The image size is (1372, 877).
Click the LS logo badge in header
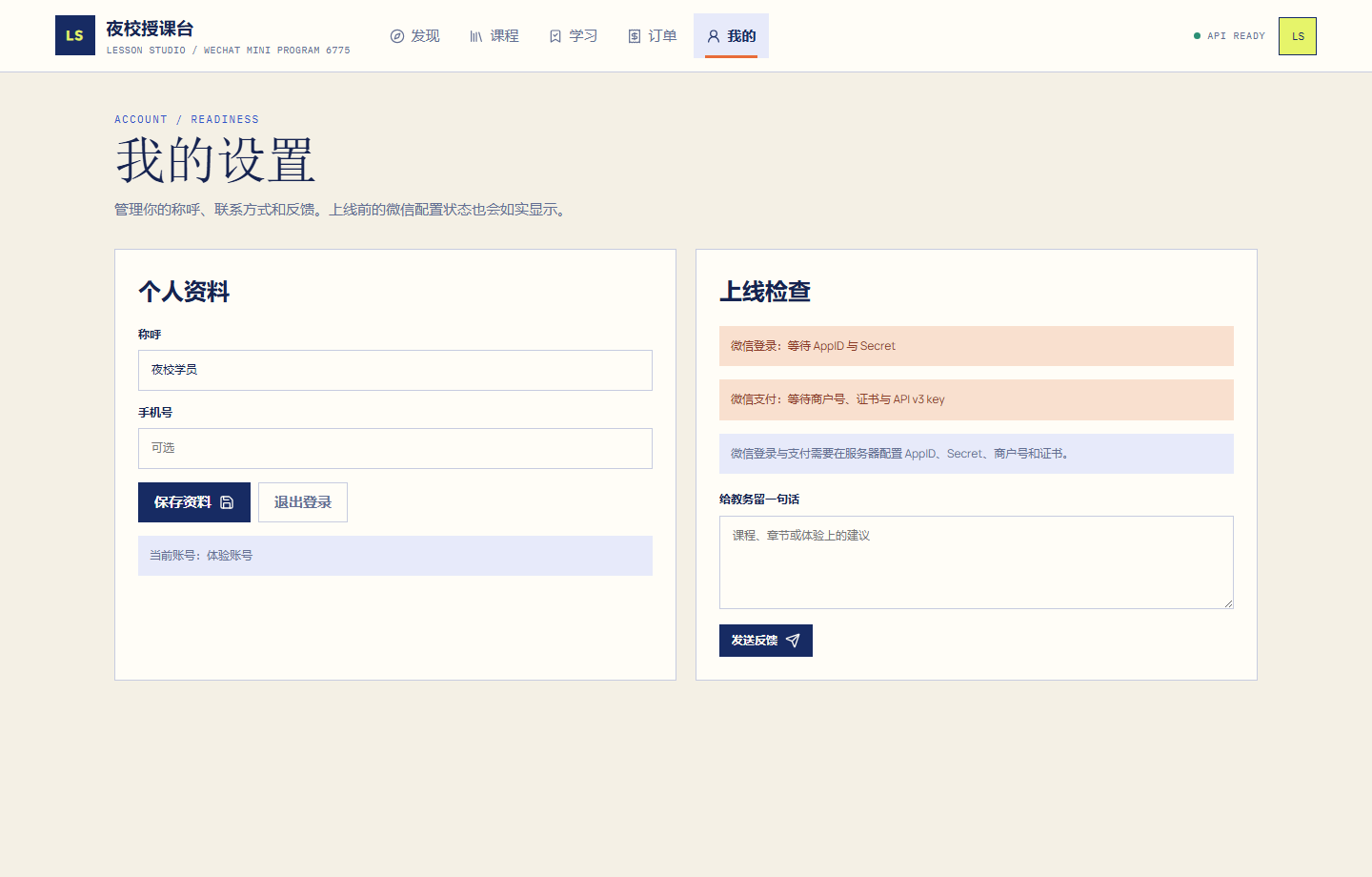(75, 35)
